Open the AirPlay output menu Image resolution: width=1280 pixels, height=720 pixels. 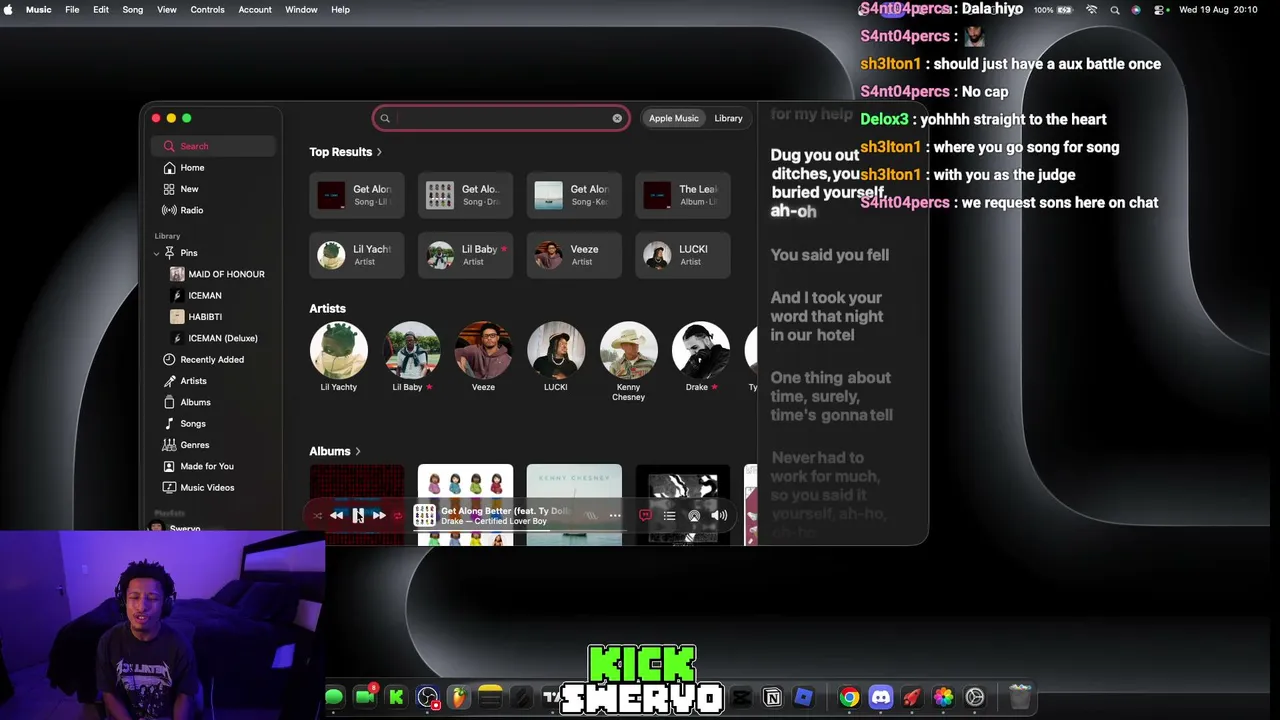694,516
